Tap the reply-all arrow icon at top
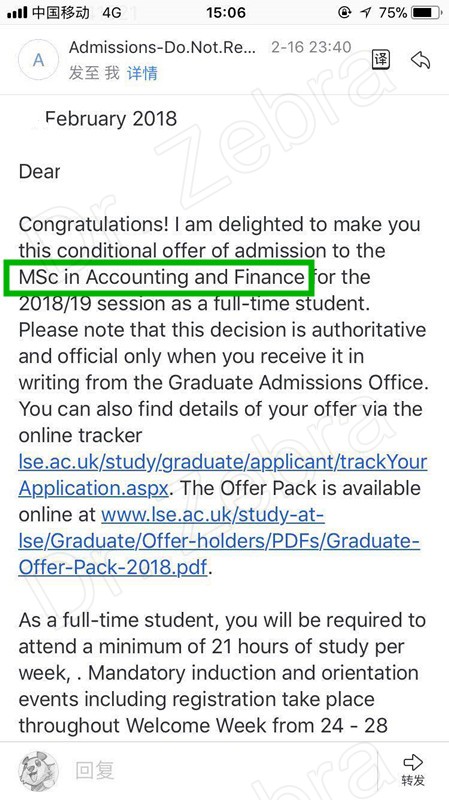 tap(420, 60)
